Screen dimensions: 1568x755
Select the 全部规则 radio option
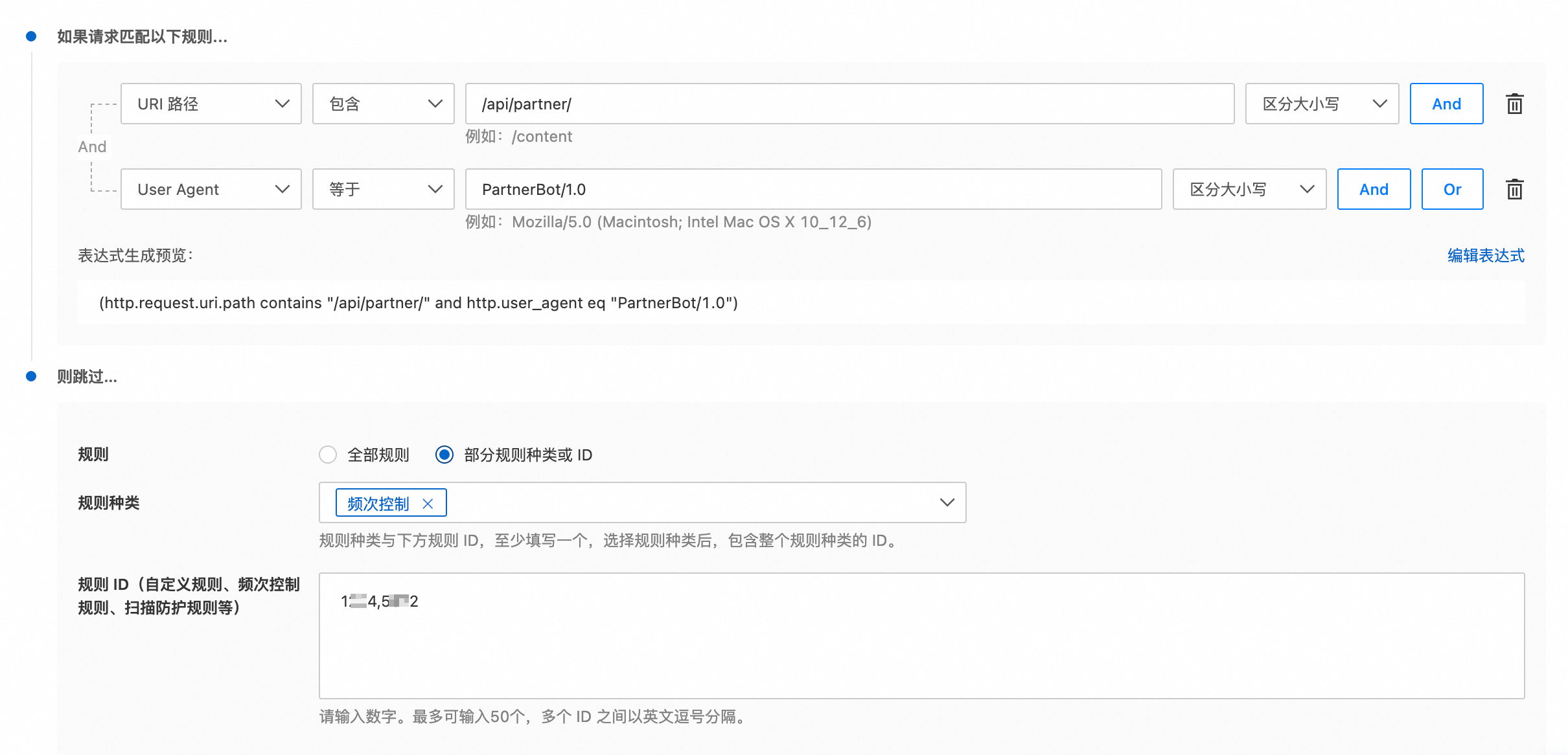(x=328, y=455)
